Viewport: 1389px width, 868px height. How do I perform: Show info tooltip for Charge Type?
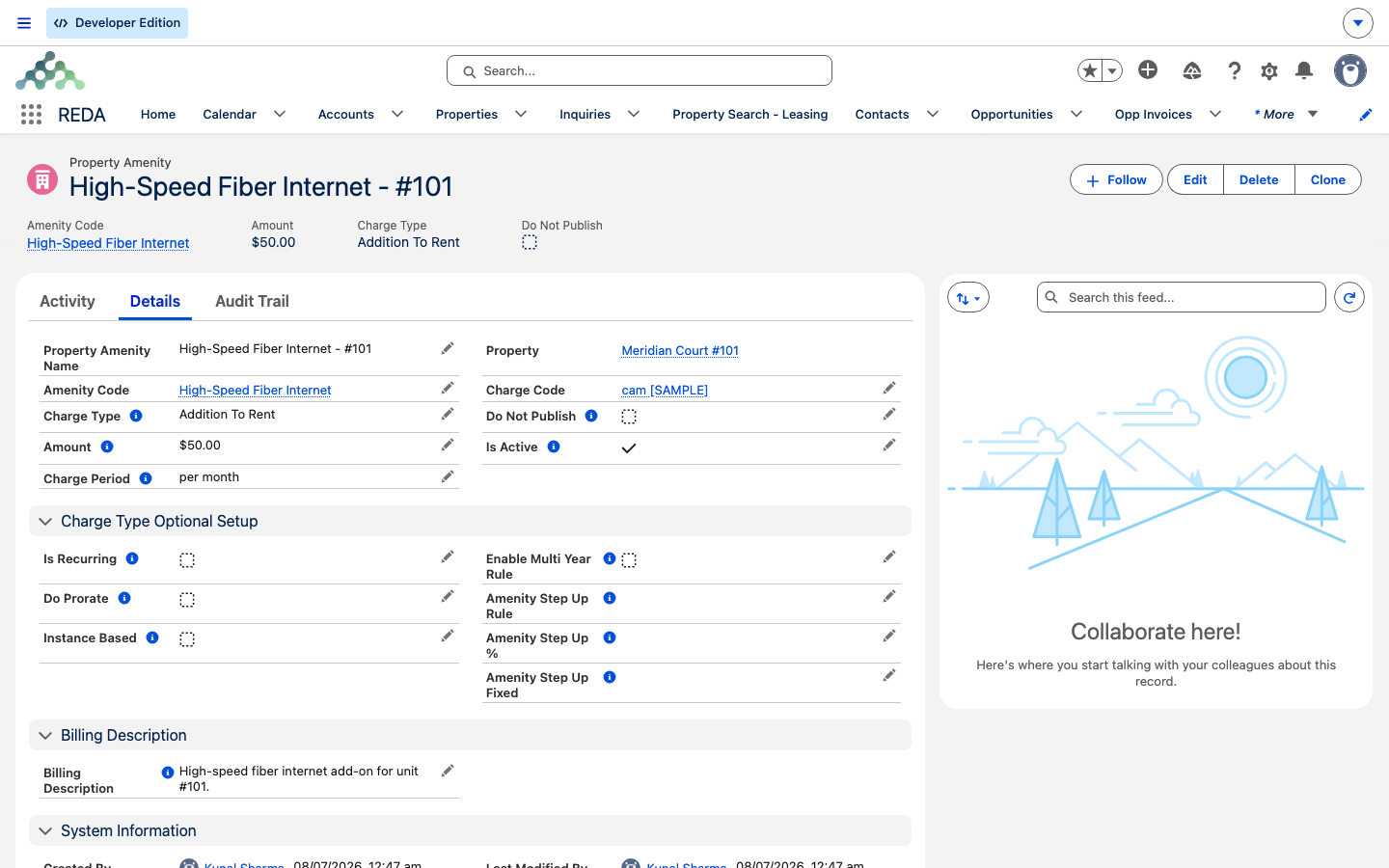pos(136,416)
